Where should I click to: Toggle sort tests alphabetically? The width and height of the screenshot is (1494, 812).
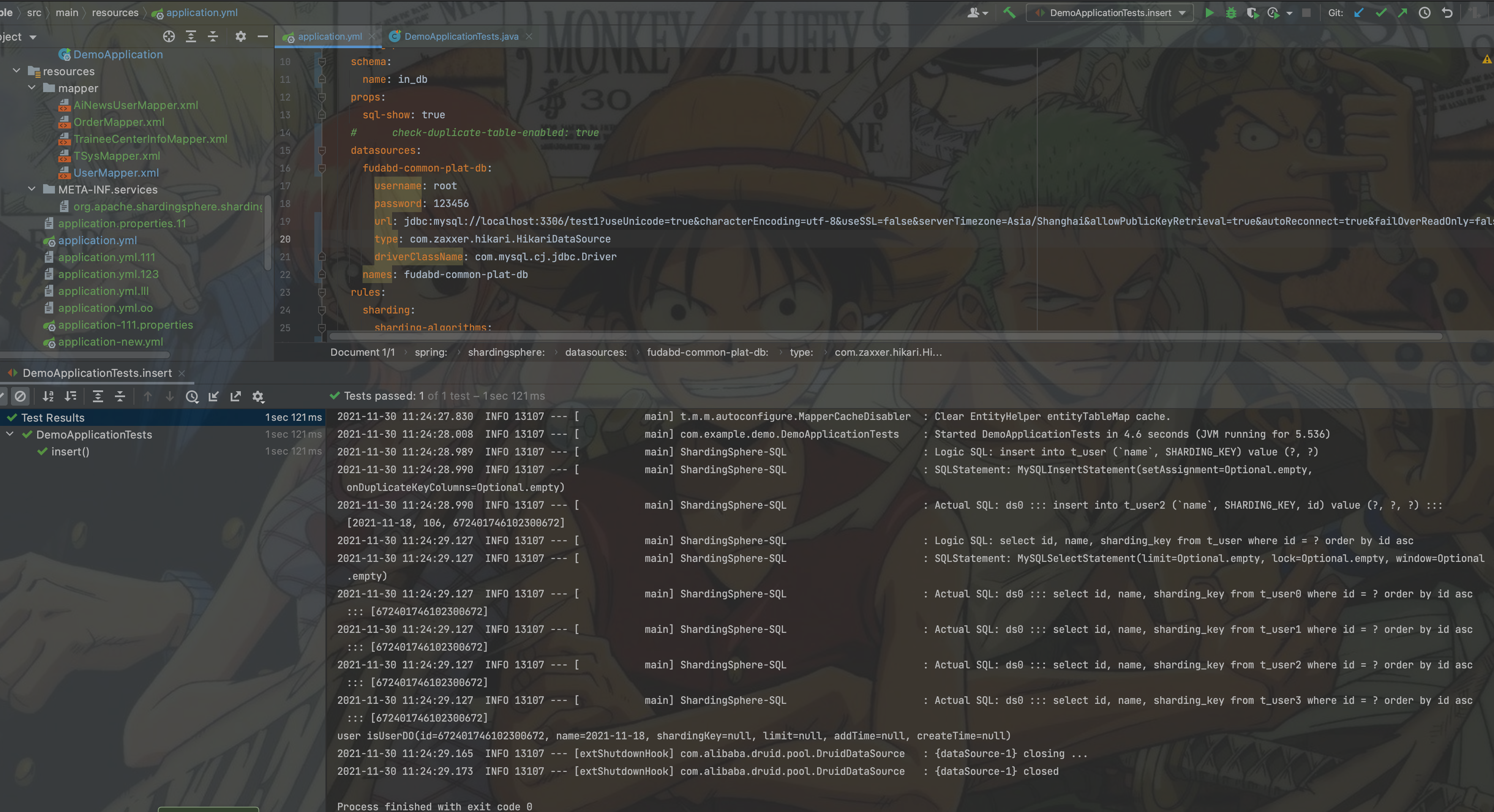click(x=48, y=396)
